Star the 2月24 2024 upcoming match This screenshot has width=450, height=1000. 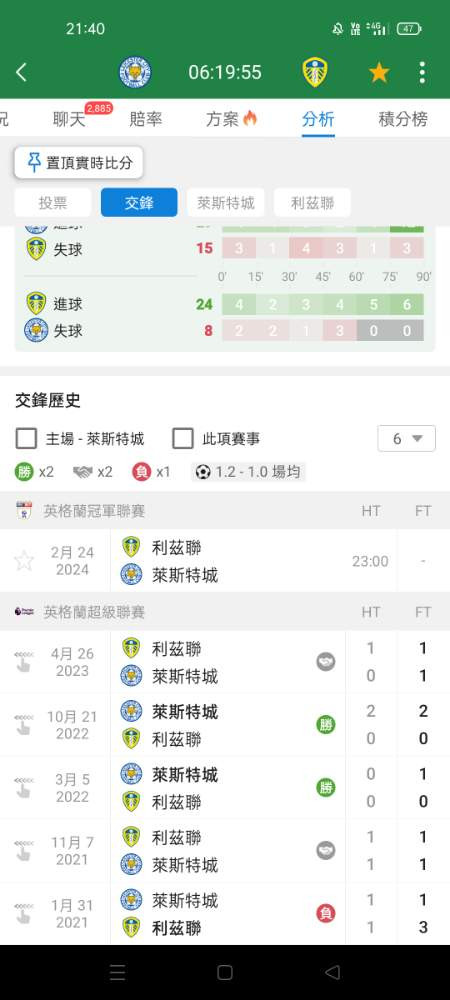click(x=24, y=561)
